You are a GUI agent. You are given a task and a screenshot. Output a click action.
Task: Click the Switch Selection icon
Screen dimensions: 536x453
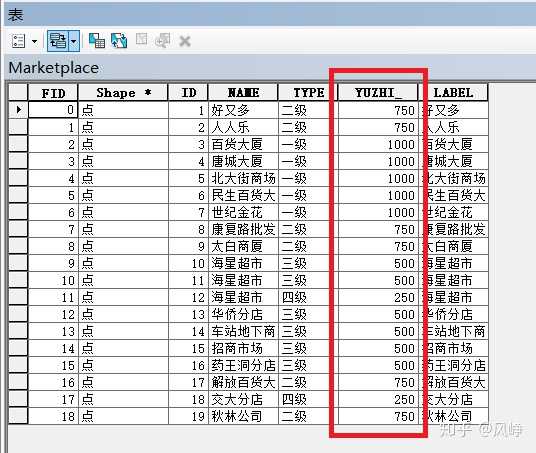[119, 41]
